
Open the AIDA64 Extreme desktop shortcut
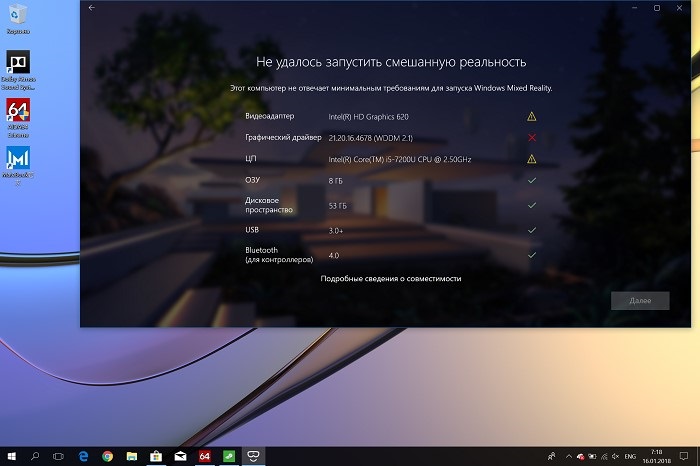(18, 118)
